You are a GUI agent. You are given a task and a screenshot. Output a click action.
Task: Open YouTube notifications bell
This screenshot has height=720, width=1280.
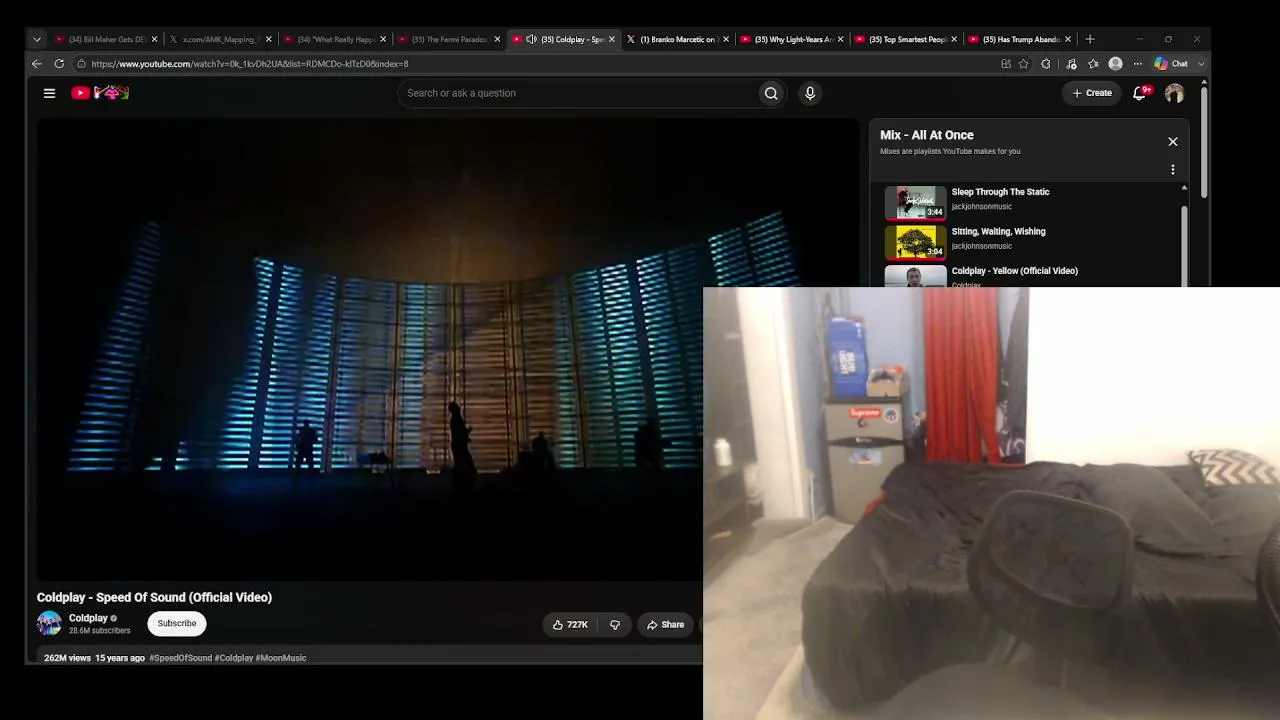pos(1139,93)
